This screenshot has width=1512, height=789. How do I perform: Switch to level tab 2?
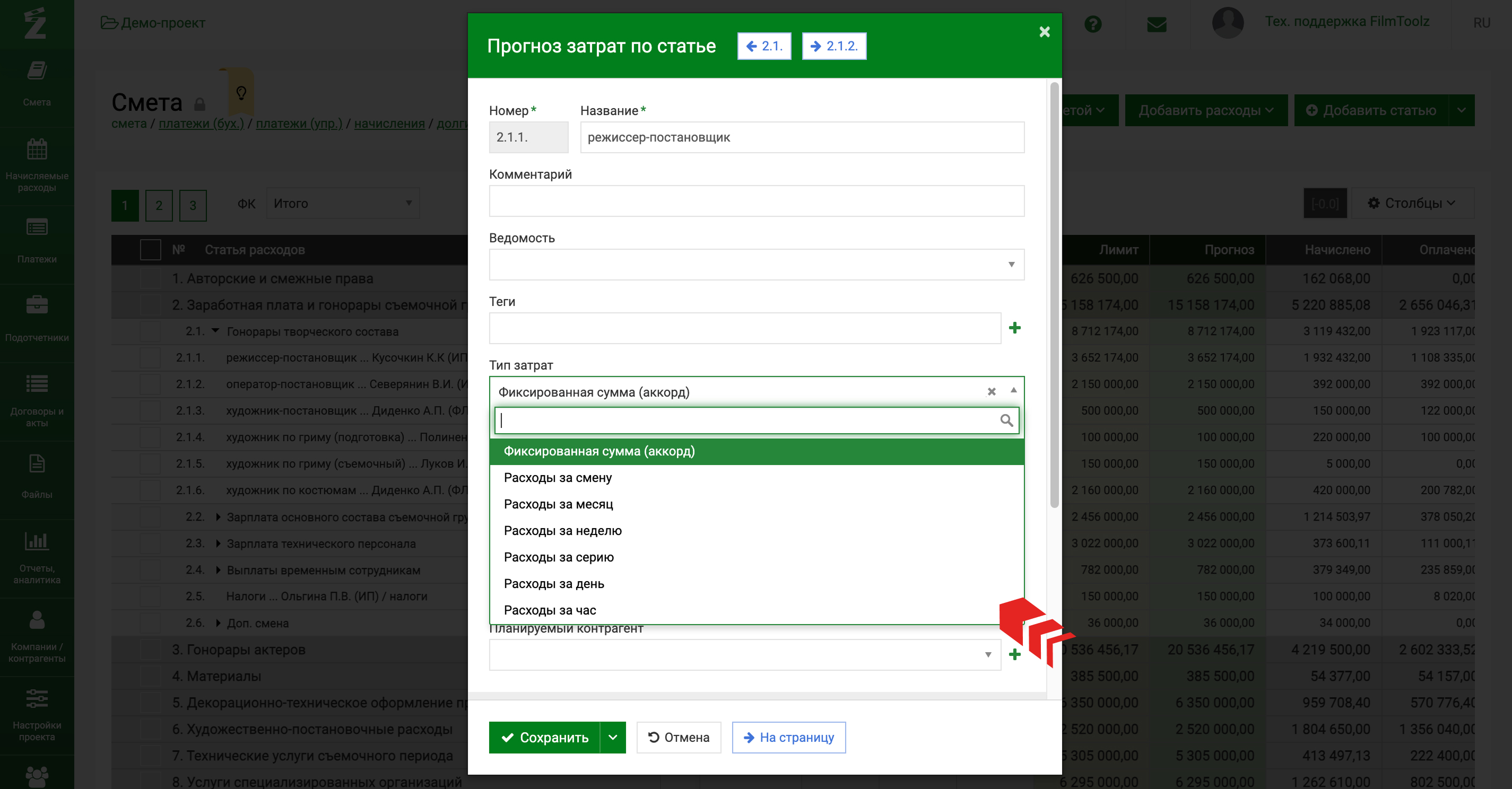pos(159,205)
